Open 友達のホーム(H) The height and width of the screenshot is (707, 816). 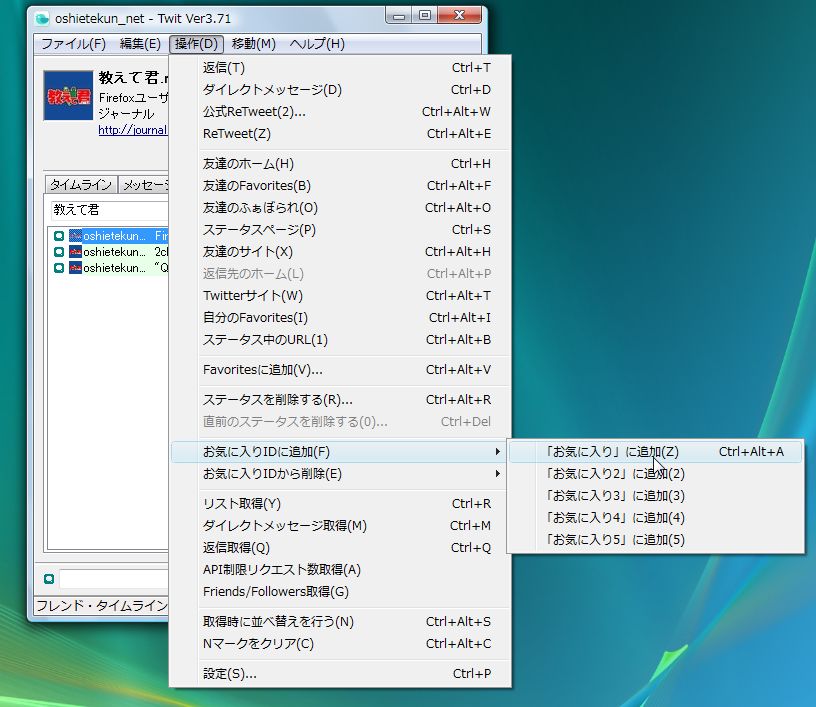341,164
